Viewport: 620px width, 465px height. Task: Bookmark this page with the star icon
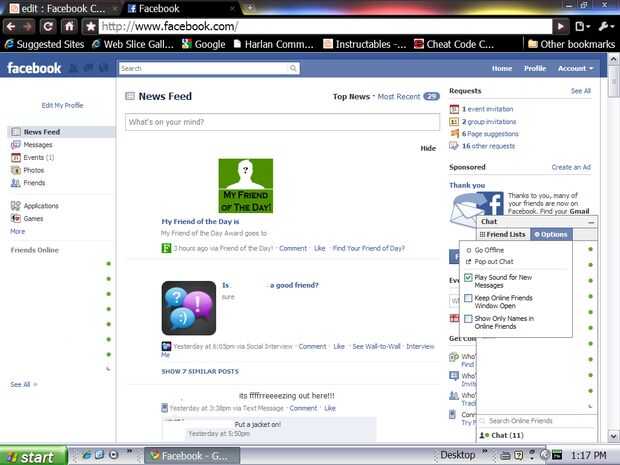(x=91, y=26)
